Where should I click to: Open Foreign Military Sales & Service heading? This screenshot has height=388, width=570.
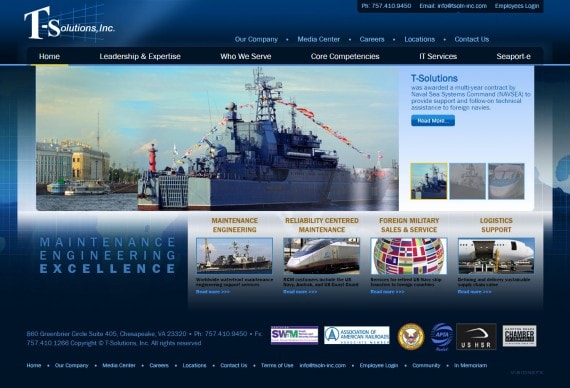409,225
